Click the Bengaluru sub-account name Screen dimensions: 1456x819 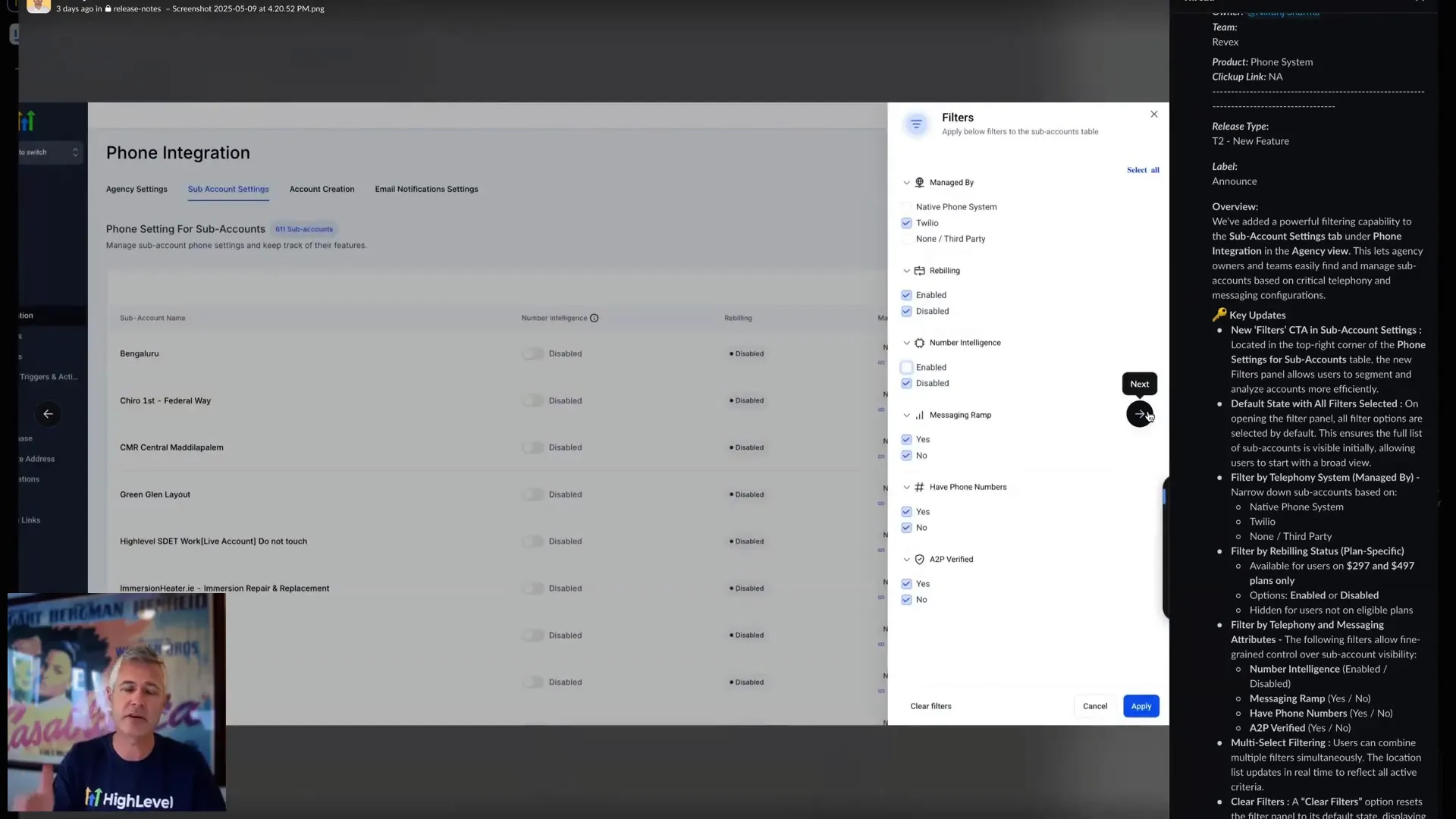tap(140, 354)
